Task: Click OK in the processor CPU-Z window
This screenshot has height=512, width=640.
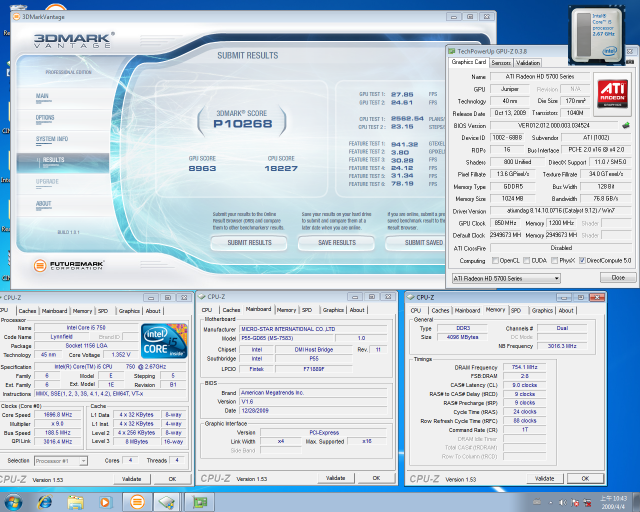Action: (x=172, y=479)
